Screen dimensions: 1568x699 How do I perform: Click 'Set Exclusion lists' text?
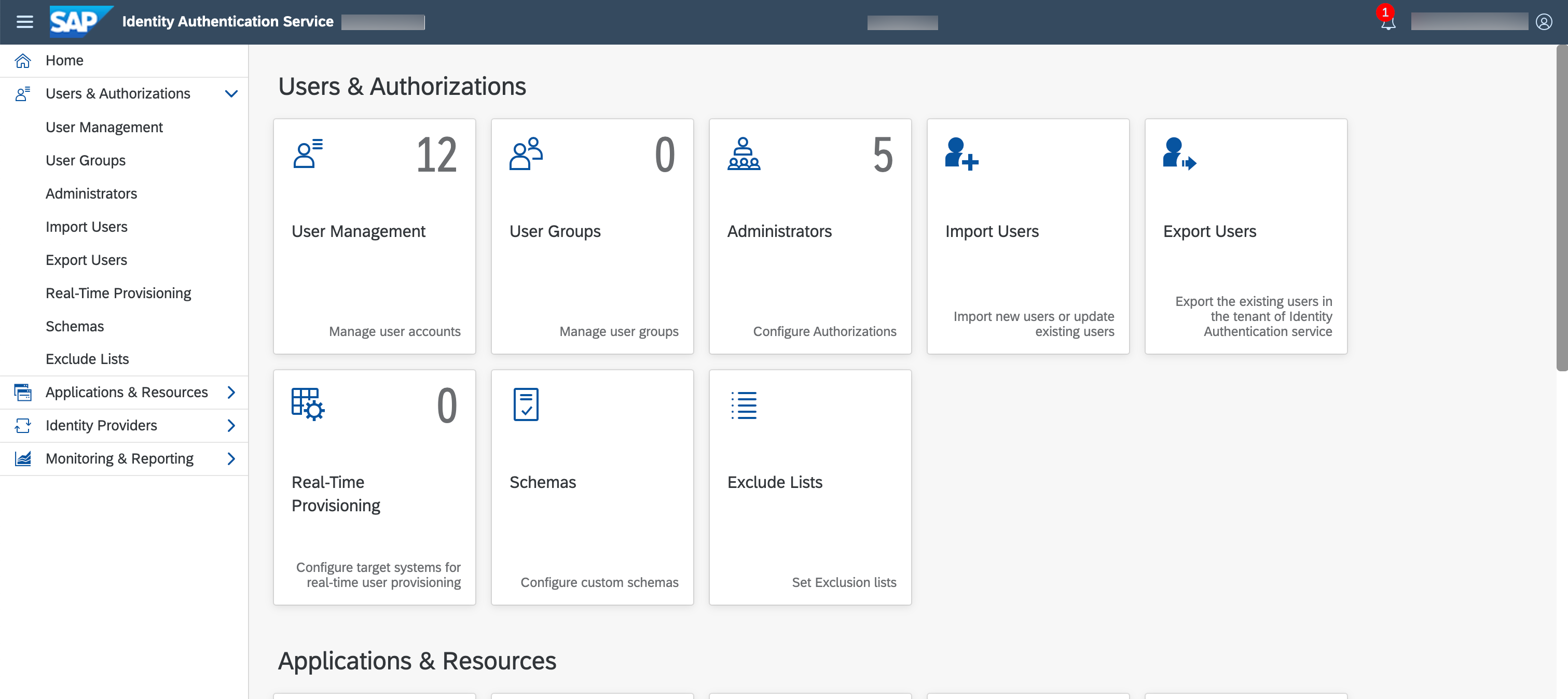pyautogui.click(x=844, y=582)
